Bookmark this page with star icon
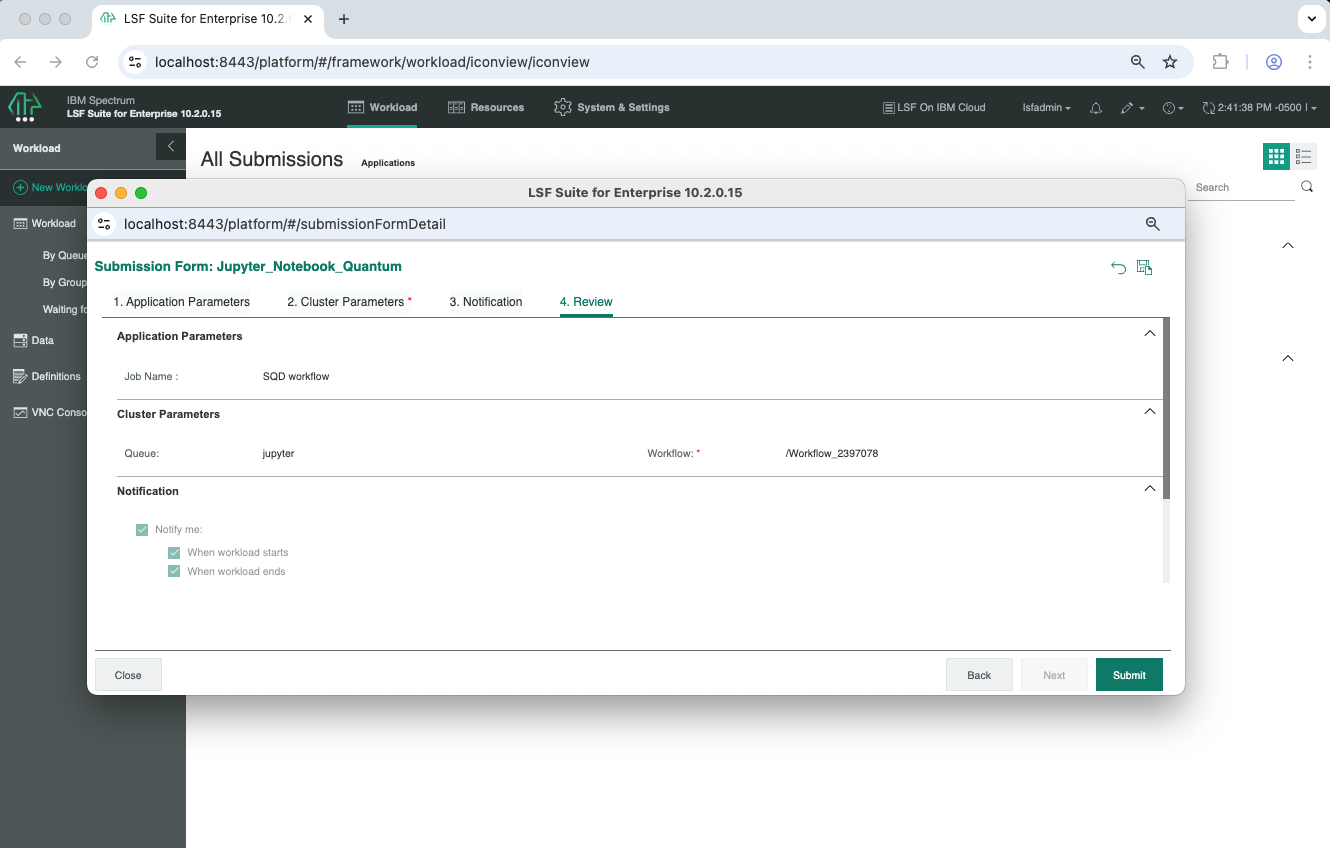 [1170, 62]
